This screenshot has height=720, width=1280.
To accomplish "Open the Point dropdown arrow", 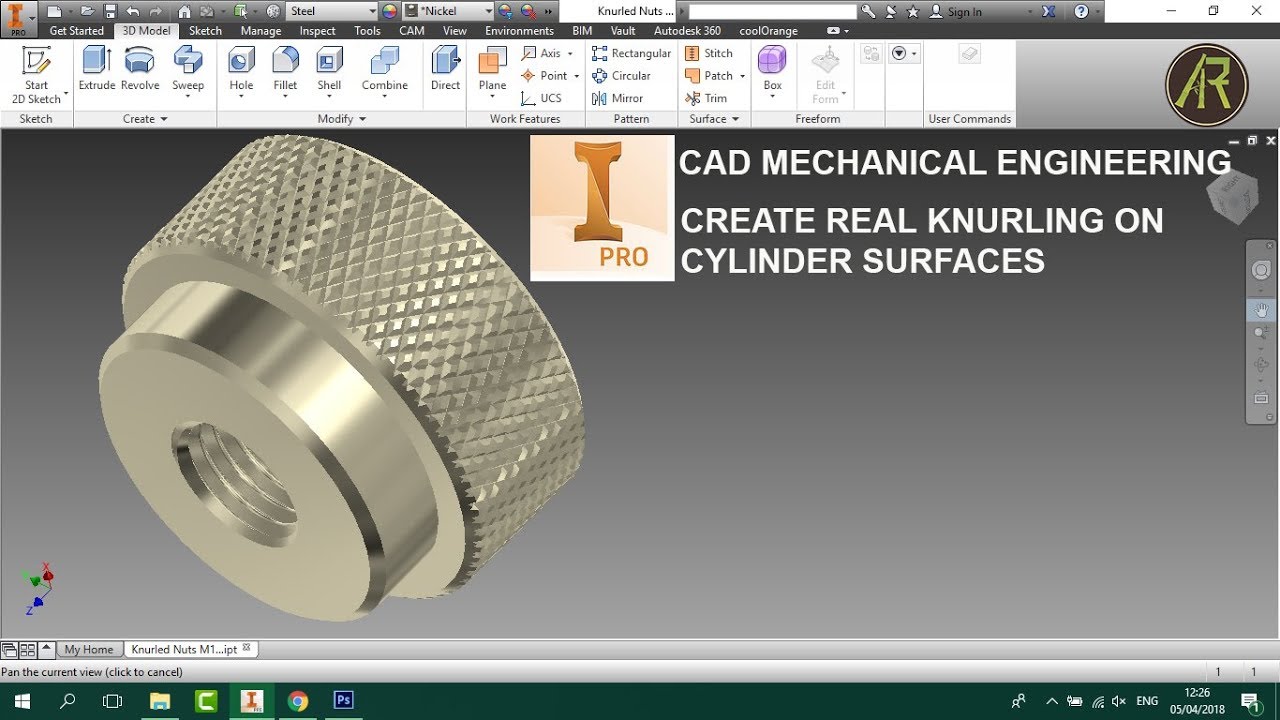I will (576, 76).
